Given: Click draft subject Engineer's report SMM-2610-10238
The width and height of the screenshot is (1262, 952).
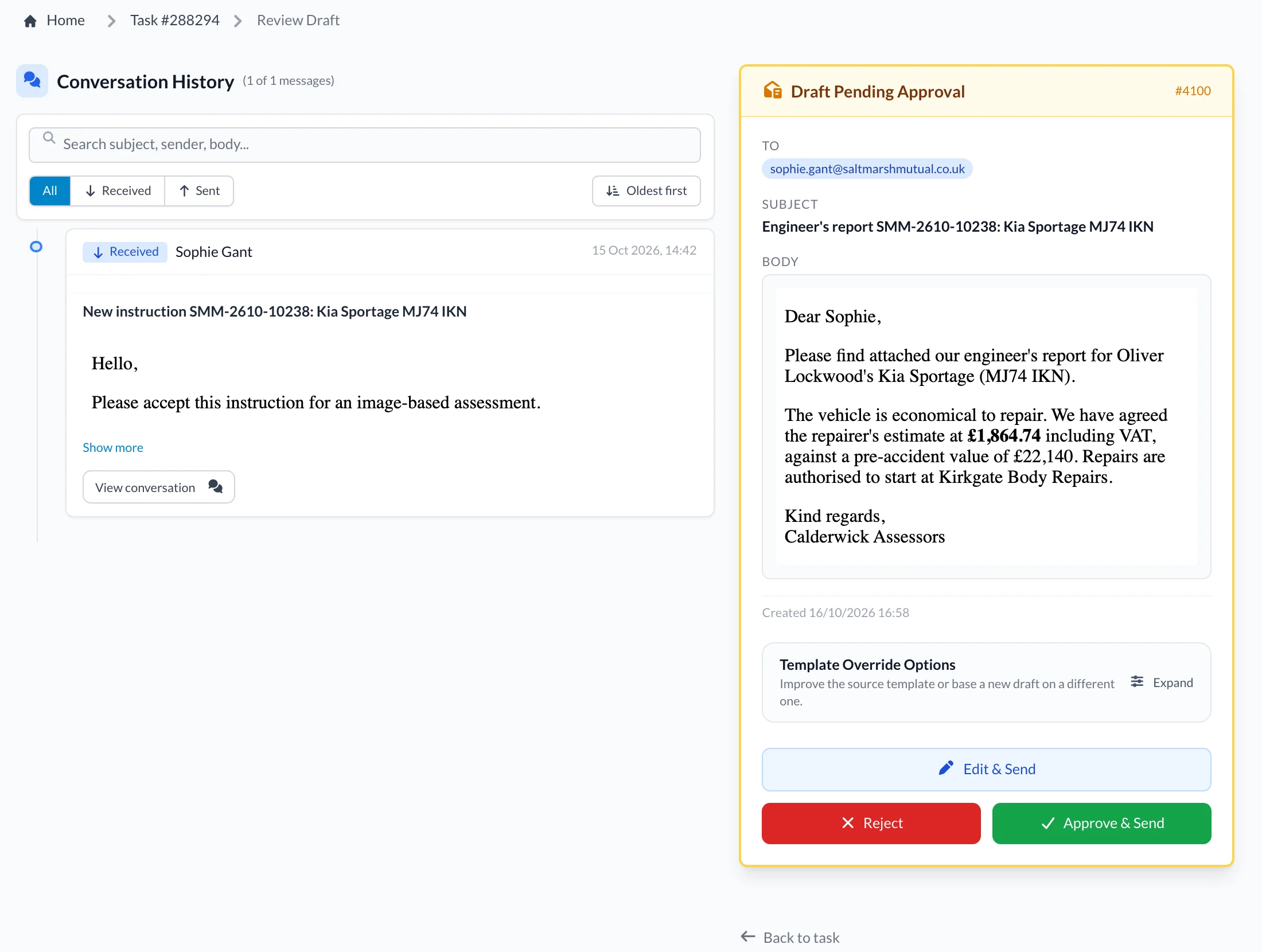Looking at the screenshot, I should (958, 227).
